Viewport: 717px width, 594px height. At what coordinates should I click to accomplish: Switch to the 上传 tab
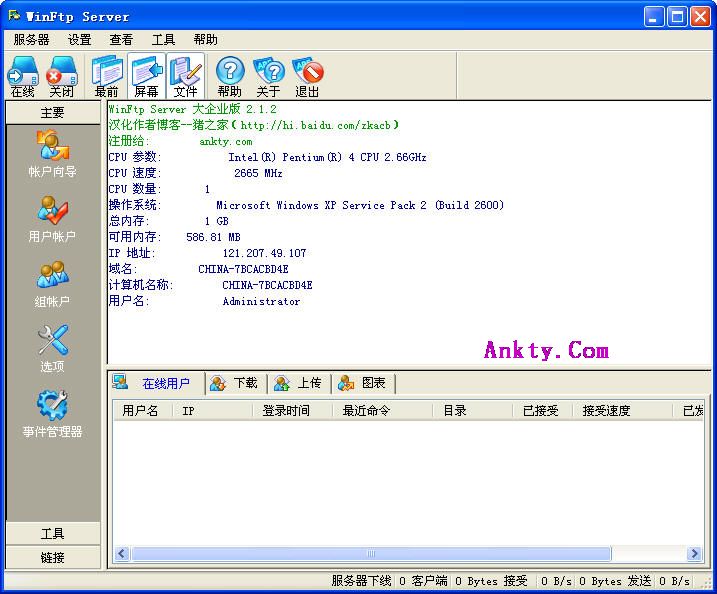coord(300,383)
